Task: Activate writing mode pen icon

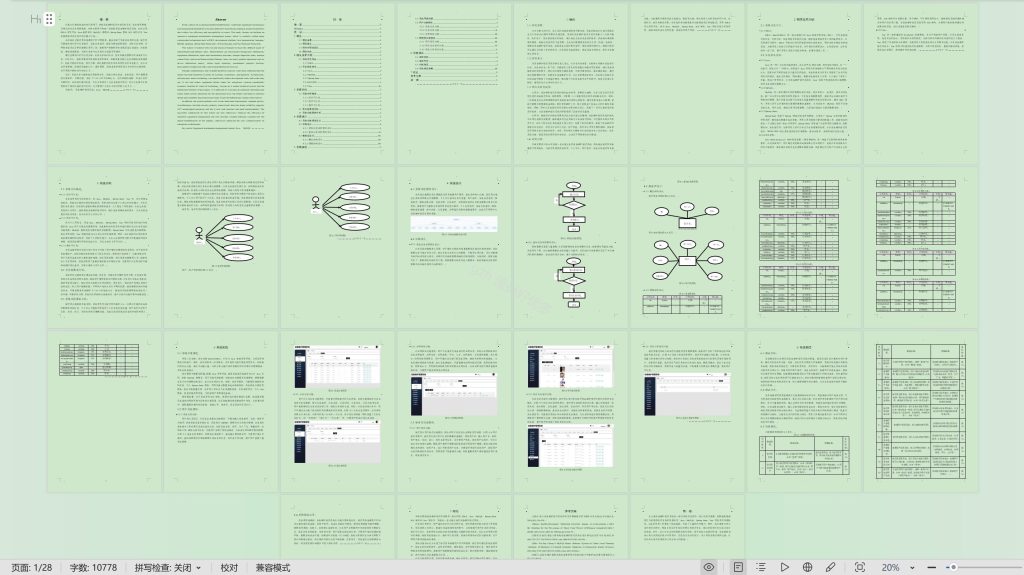Action: 831,567
